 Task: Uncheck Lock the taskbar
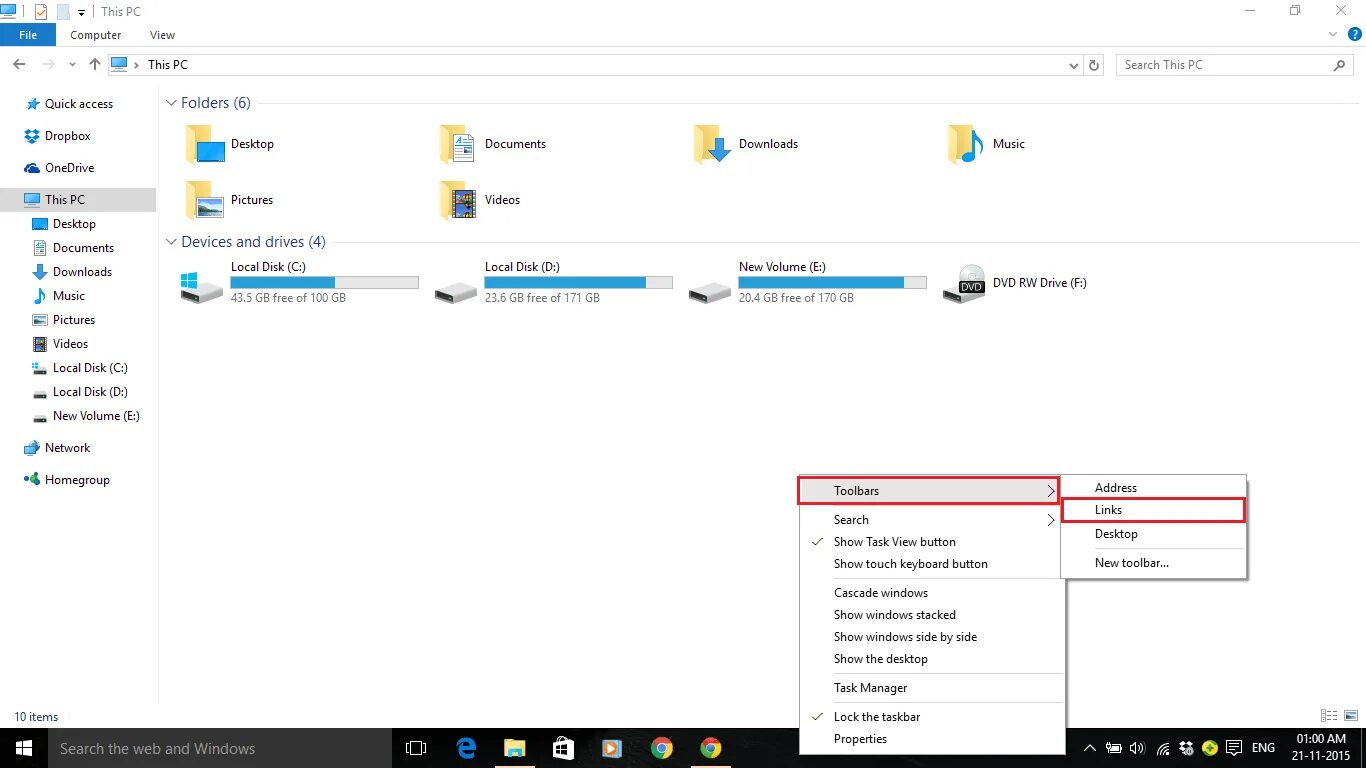pos(877,716)
